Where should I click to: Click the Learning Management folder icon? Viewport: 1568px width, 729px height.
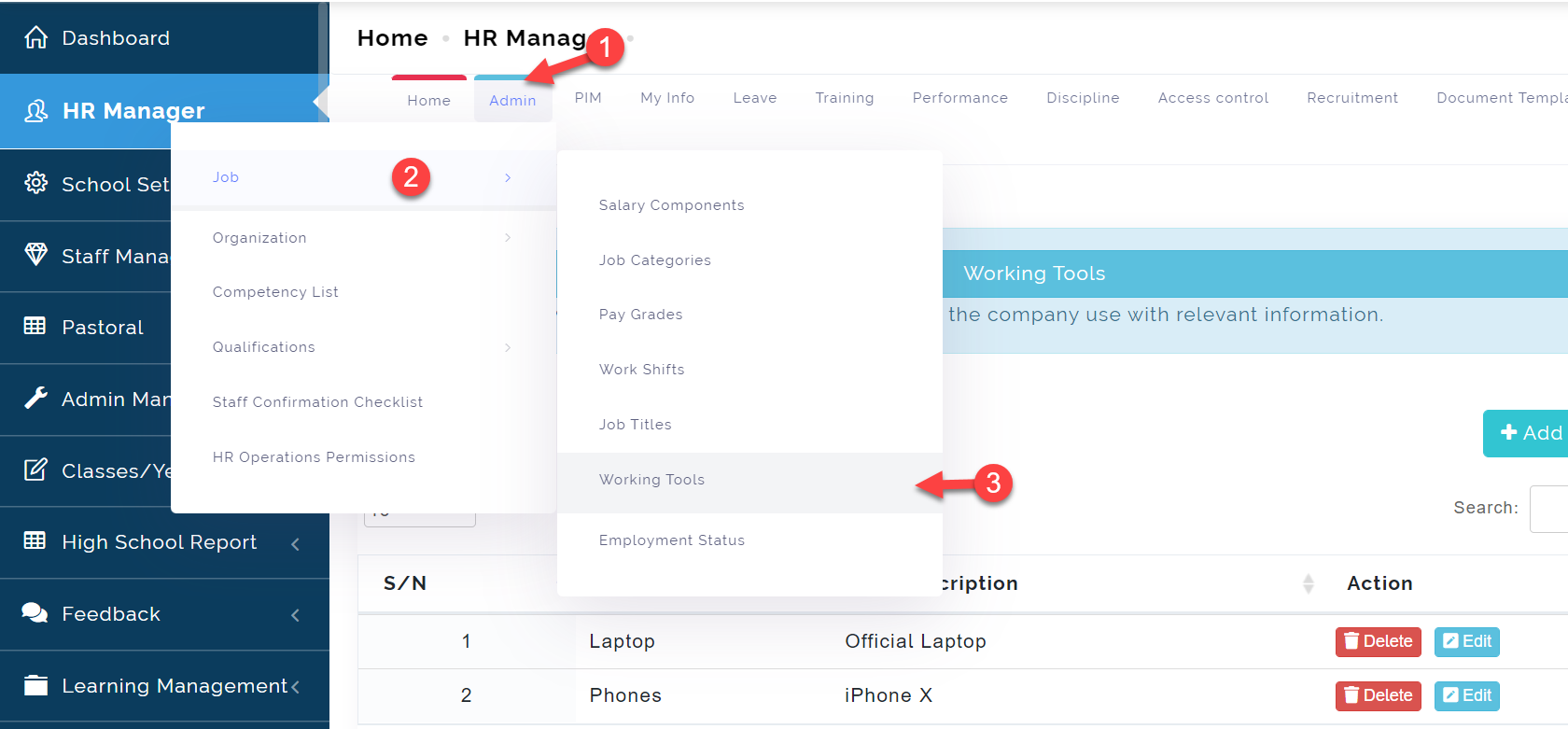pos(35,685)
